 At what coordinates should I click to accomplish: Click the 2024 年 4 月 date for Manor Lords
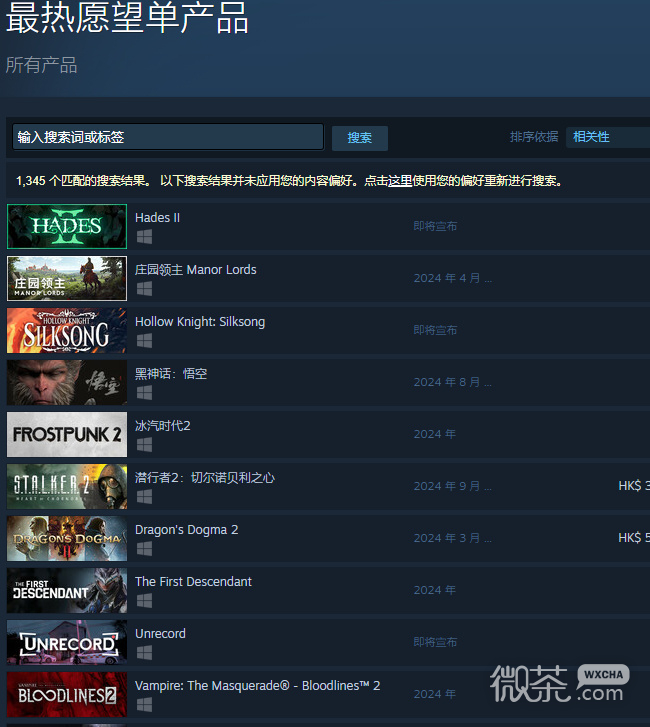(x=452, y=278)
